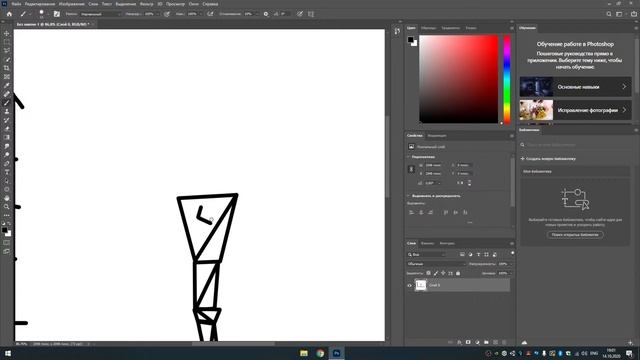Image resolution: width=640 pixels, height=360 pixels.
Task: Select the Rectangular Marquee tool
Action: 7,42
